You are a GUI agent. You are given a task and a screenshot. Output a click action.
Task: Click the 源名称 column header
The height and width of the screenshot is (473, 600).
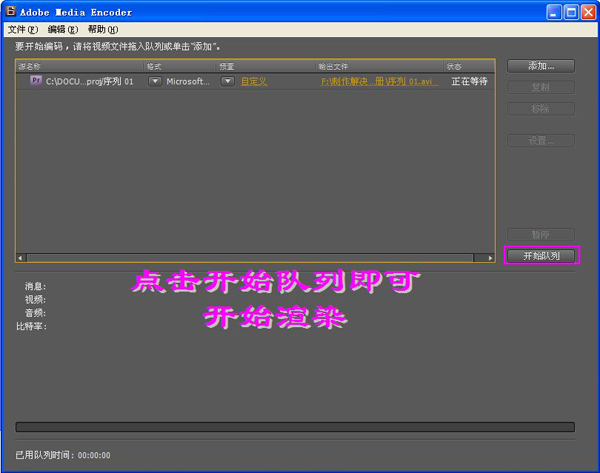coord(80,67)
